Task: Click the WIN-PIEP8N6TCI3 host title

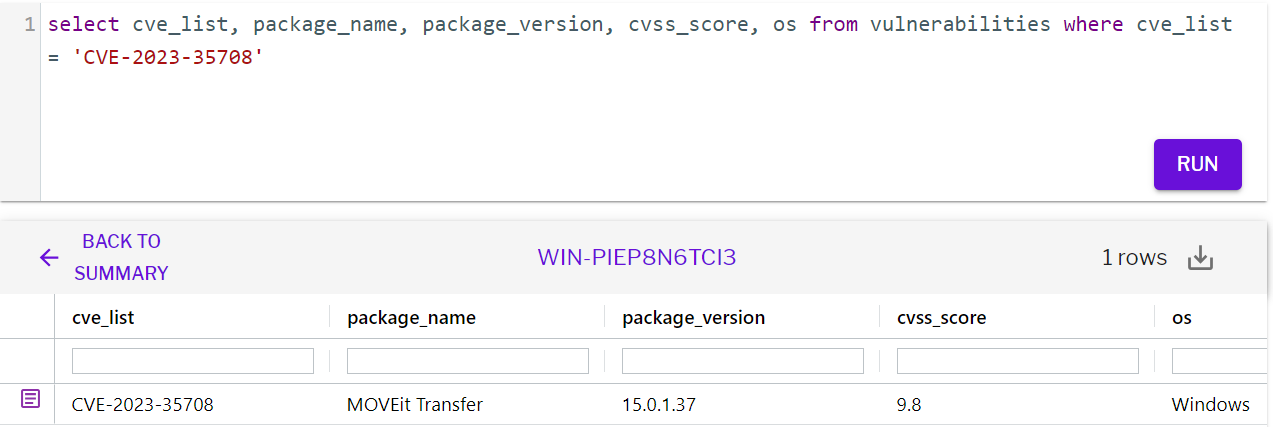Action: [637, 258]
